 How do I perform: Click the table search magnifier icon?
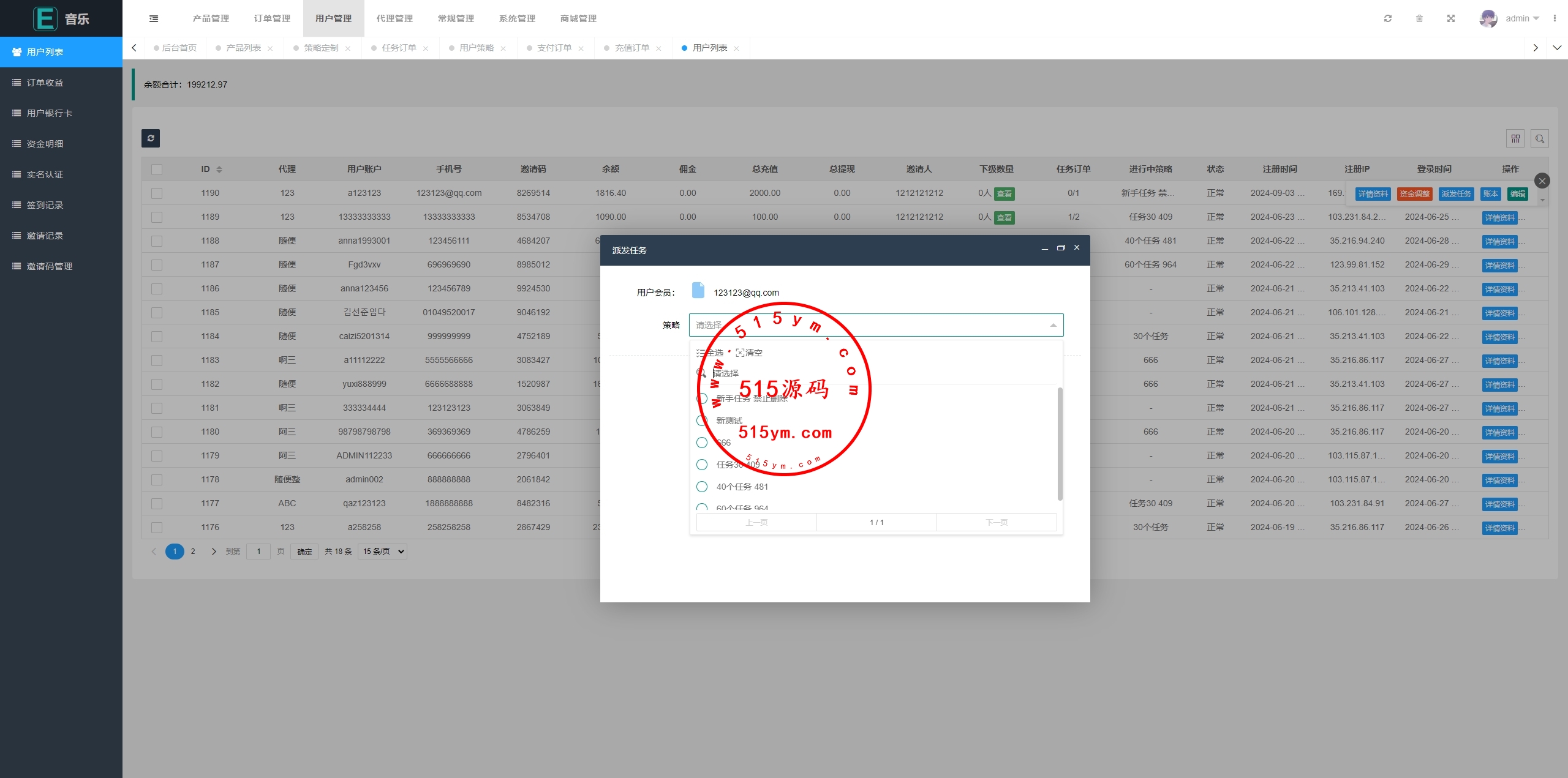pyautogui.click(x=1540, y=139)
